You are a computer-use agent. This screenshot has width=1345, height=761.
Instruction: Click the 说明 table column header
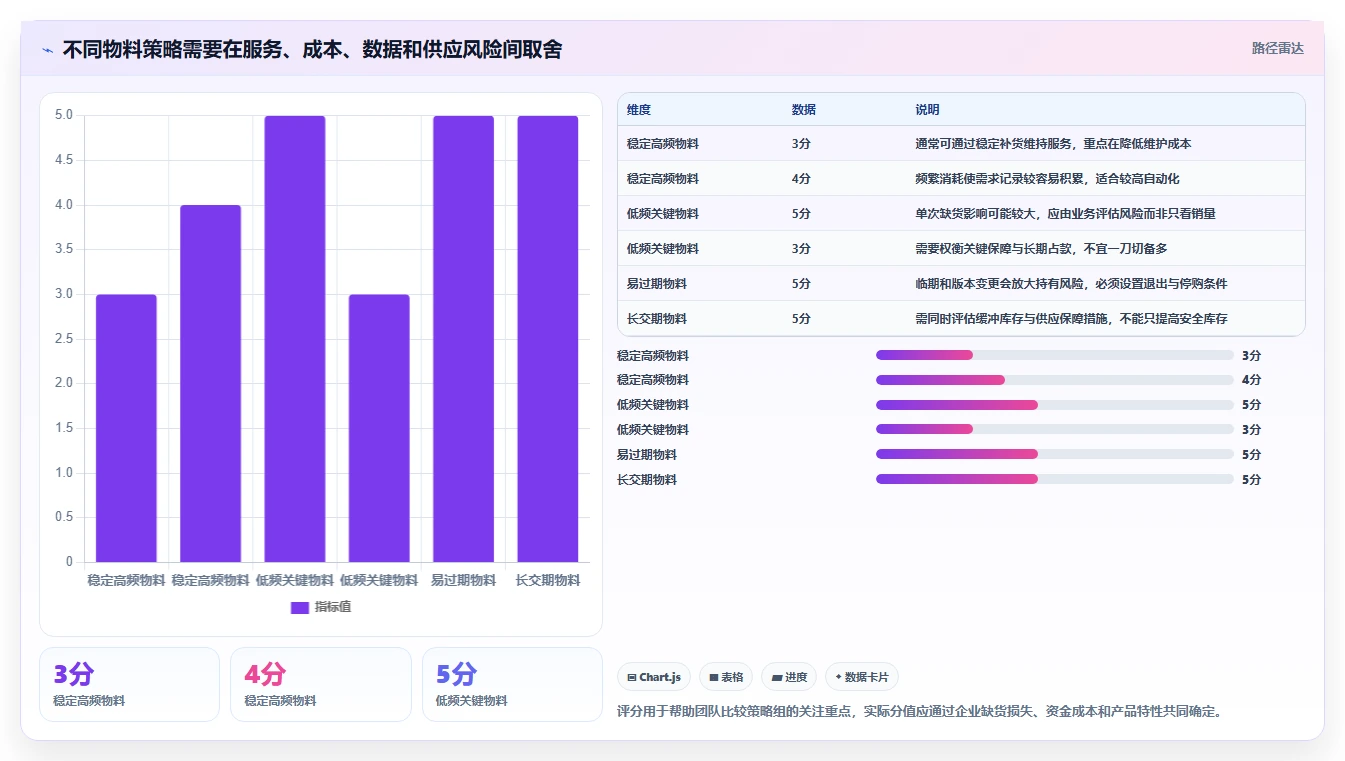927,110
